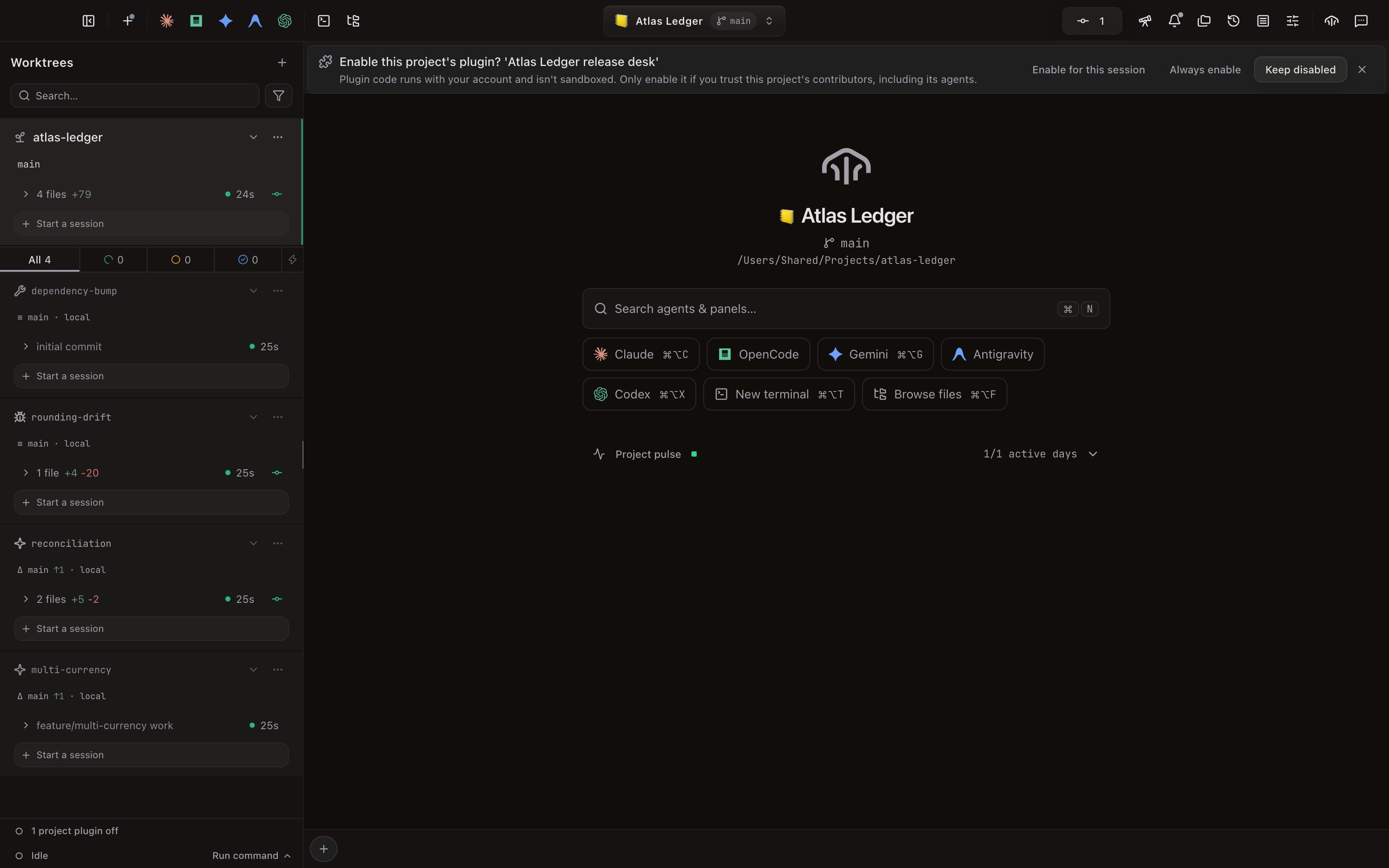The height and width of the screenshot is (868, 1389).
Task: Open the settings sliders icon
Action: (x=1292, y=21)
